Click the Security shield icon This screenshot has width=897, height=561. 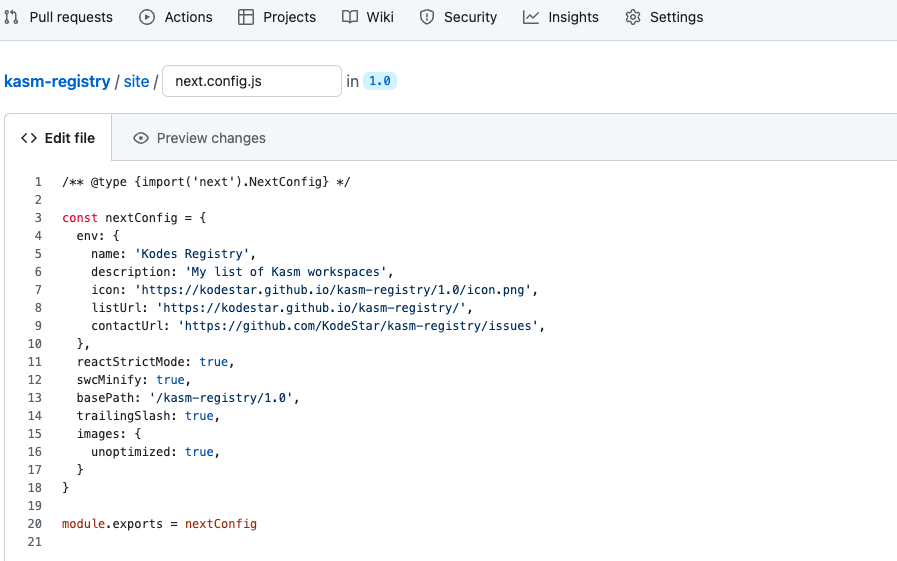427,17
